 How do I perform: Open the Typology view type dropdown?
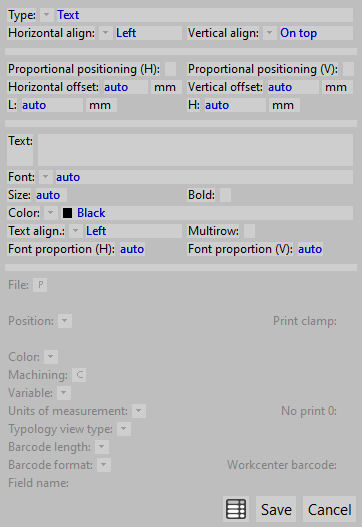coord(124,429)
